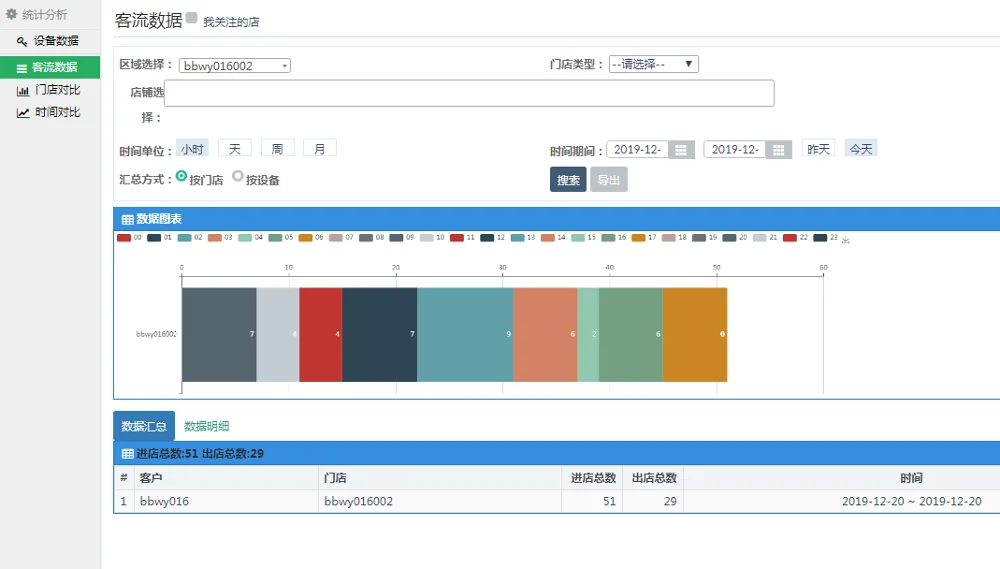The height and width of the screenshot is (569, 1000).
Task: Open the start date calendar icon
Action: (681, 149)
